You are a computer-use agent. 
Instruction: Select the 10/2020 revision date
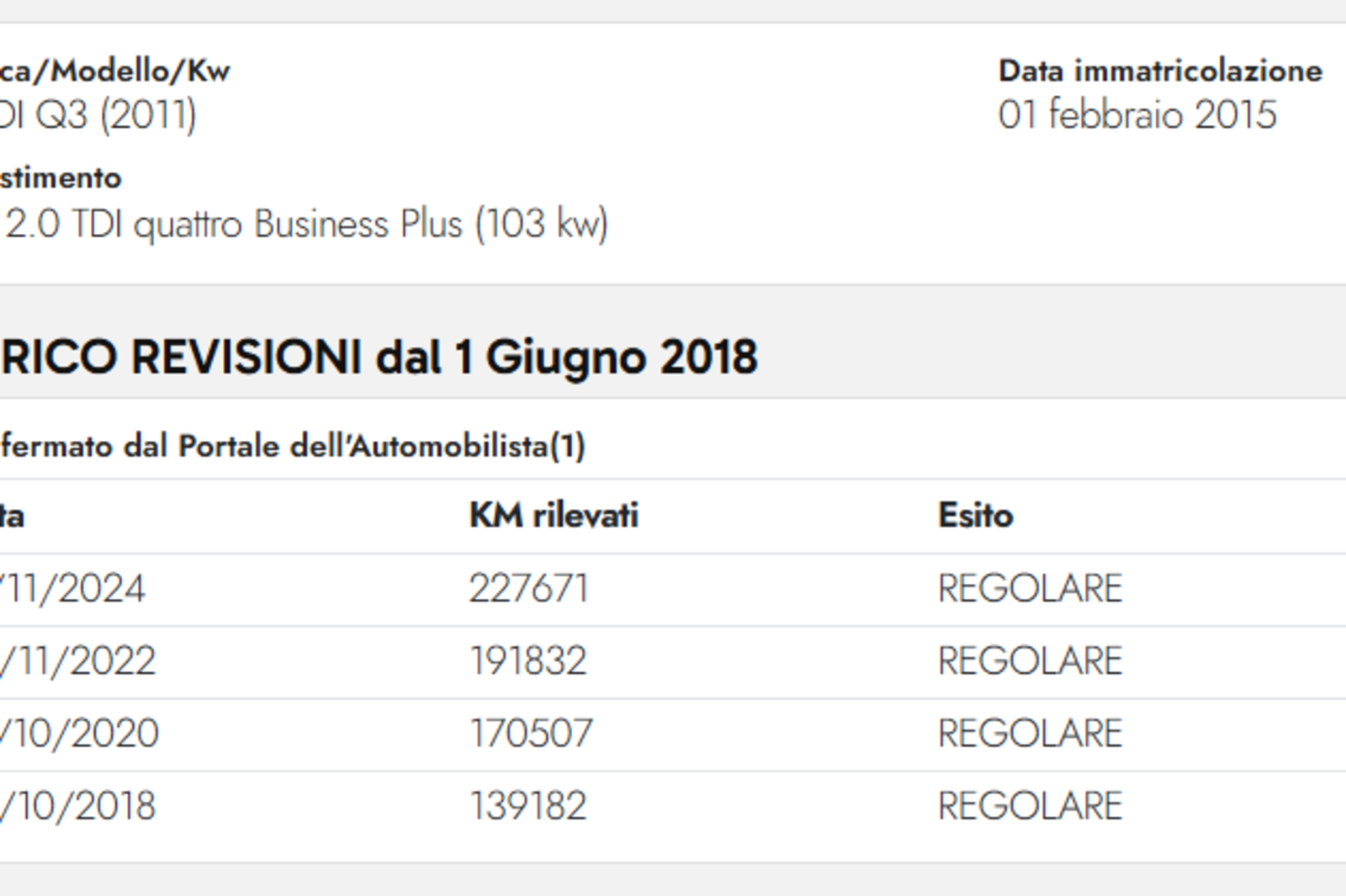[79, 733]
